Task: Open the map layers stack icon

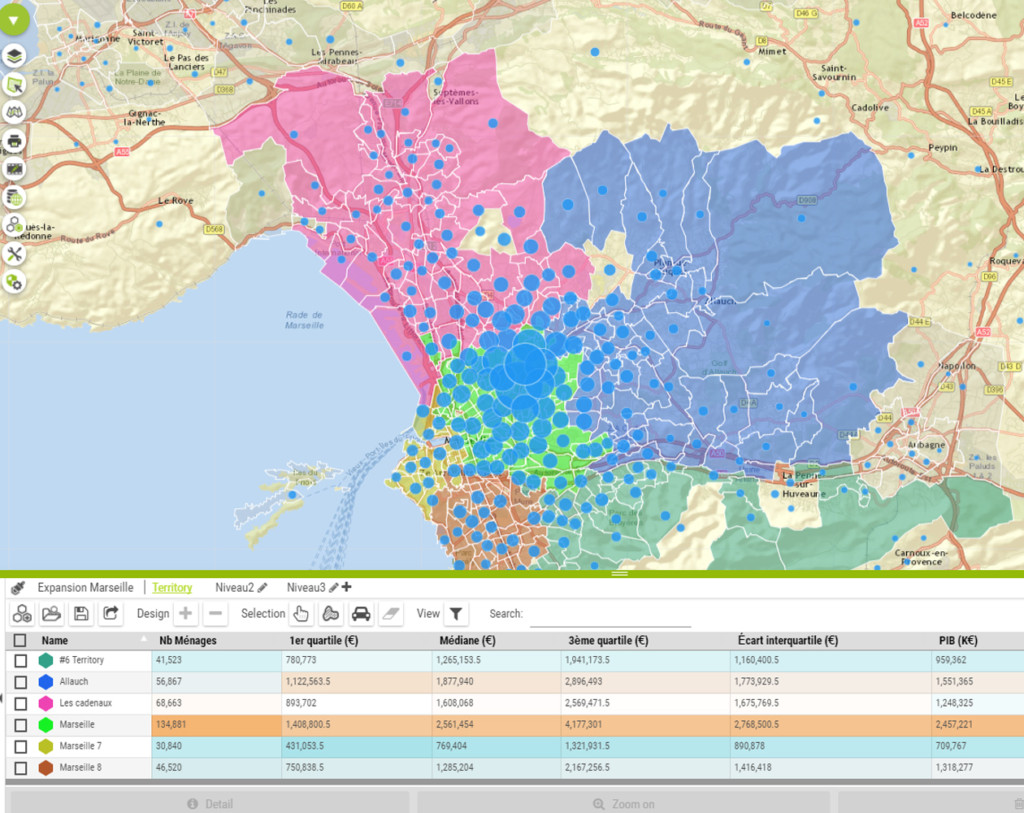Action: (14, 57)
